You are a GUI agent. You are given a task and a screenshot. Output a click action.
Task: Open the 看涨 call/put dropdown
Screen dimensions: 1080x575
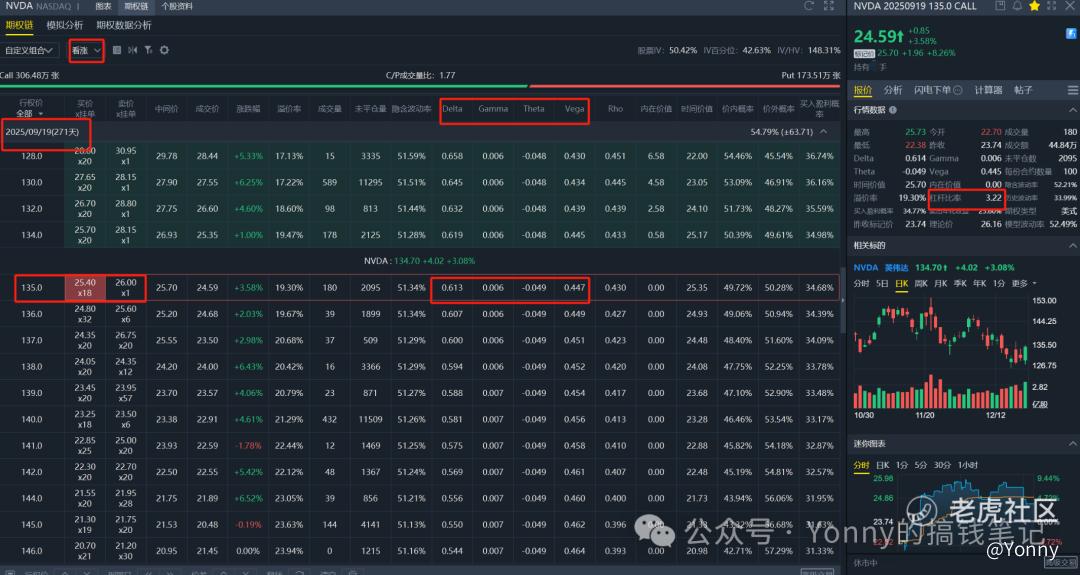(x=86, y=50)
